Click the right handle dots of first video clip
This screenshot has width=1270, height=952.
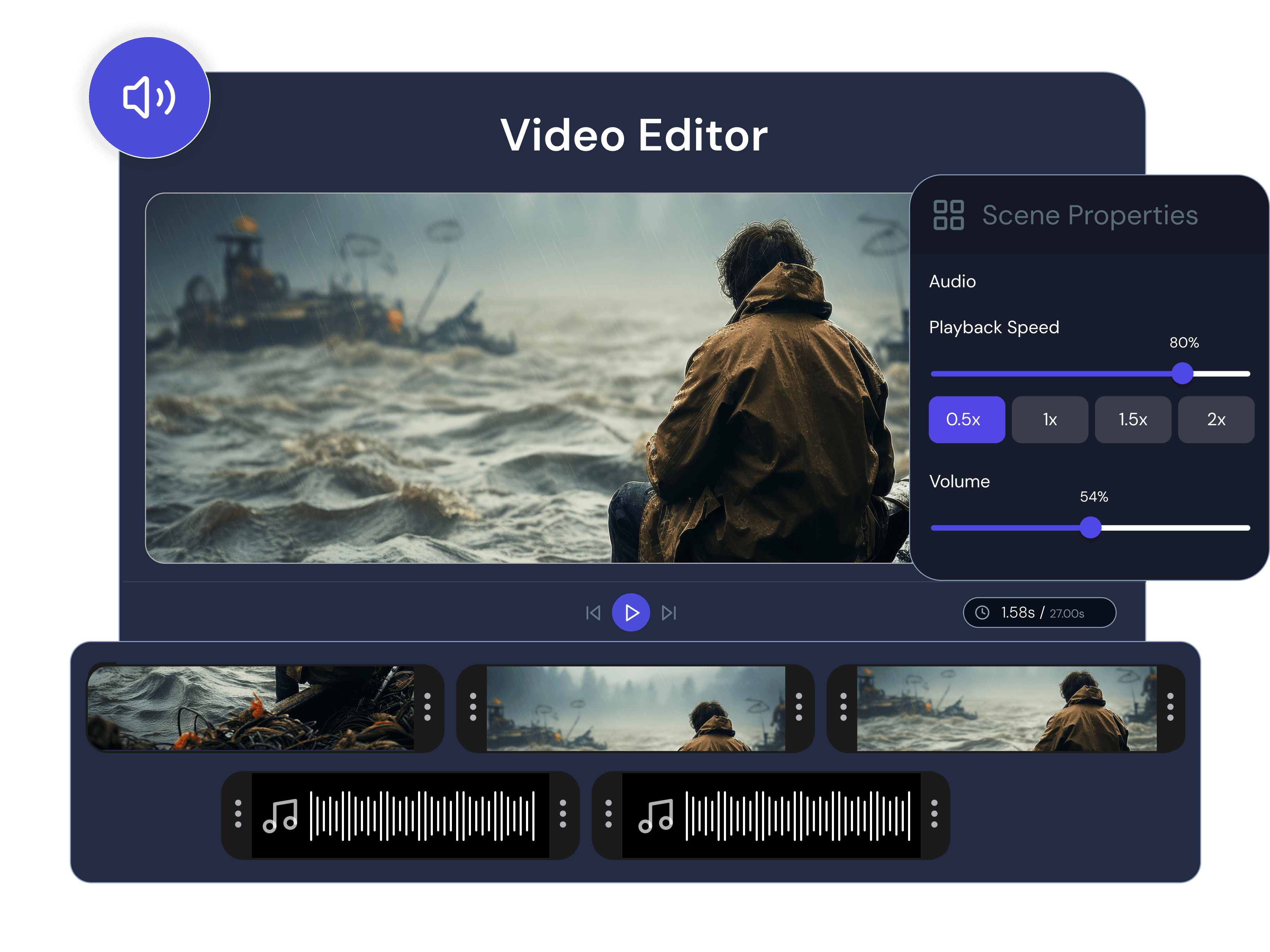tap(427, 706)
